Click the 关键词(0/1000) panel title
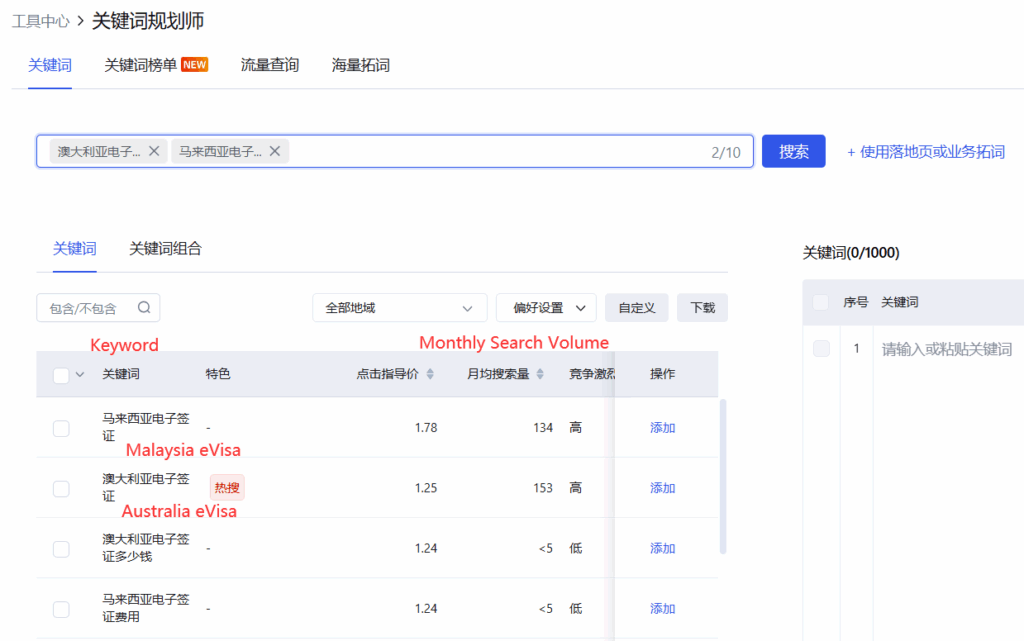The height and width of the screenshot is (641, 1024). pos(851,253)
